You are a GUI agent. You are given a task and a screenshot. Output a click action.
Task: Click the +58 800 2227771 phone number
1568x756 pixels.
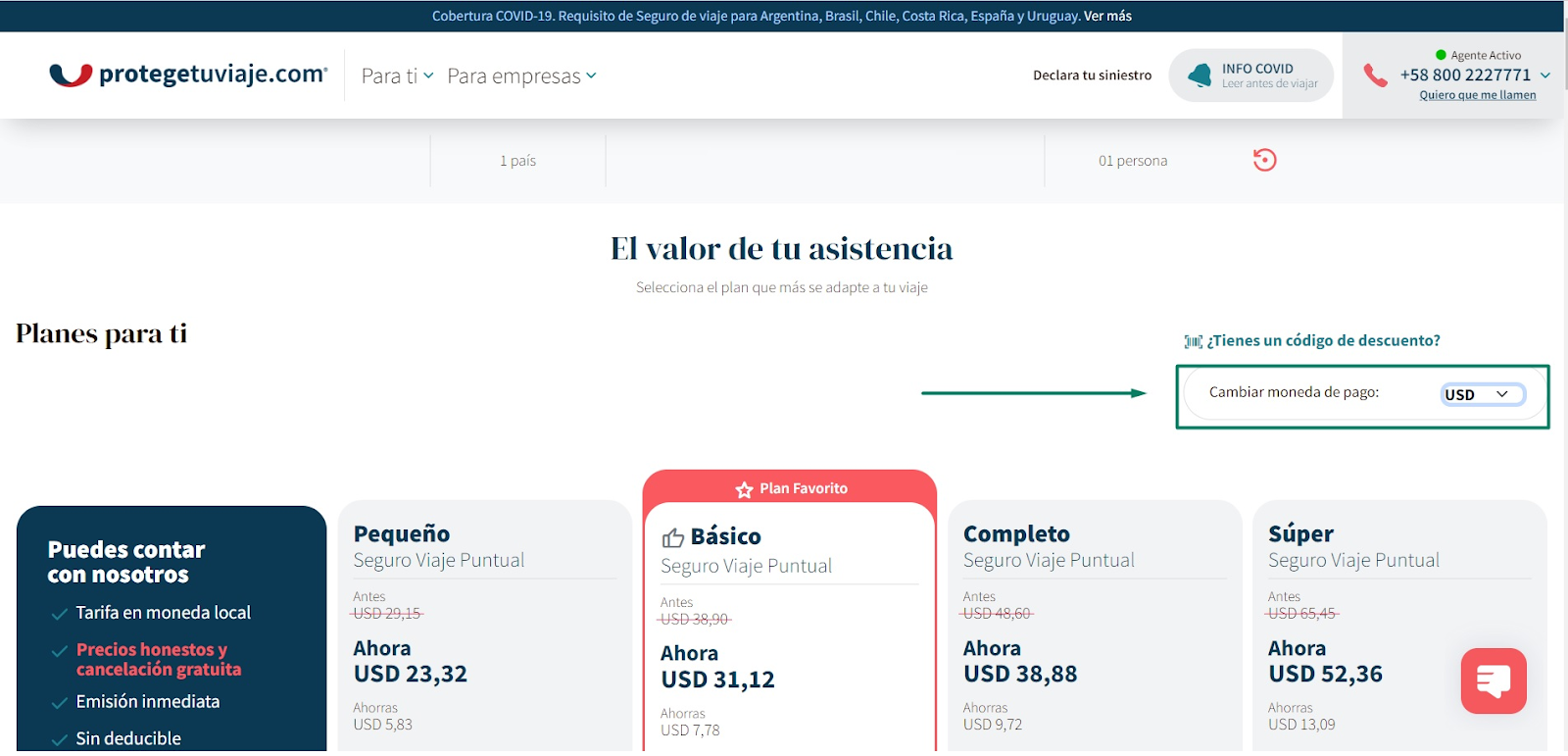(1465, 76)
